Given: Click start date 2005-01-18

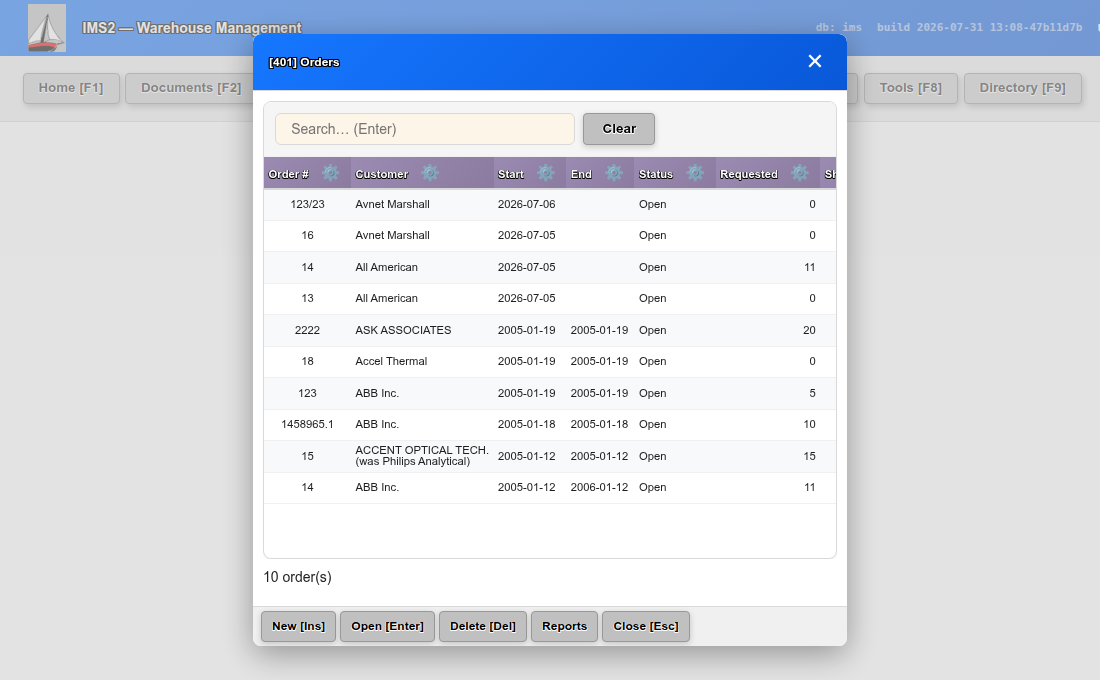Looking at the screenshot, I should 526,425.
